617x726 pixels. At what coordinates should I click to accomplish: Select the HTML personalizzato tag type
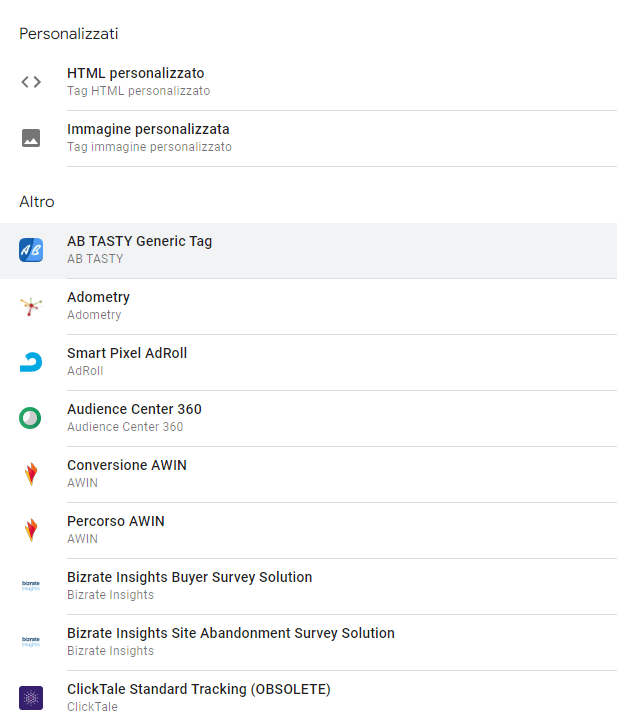point(308,82)
